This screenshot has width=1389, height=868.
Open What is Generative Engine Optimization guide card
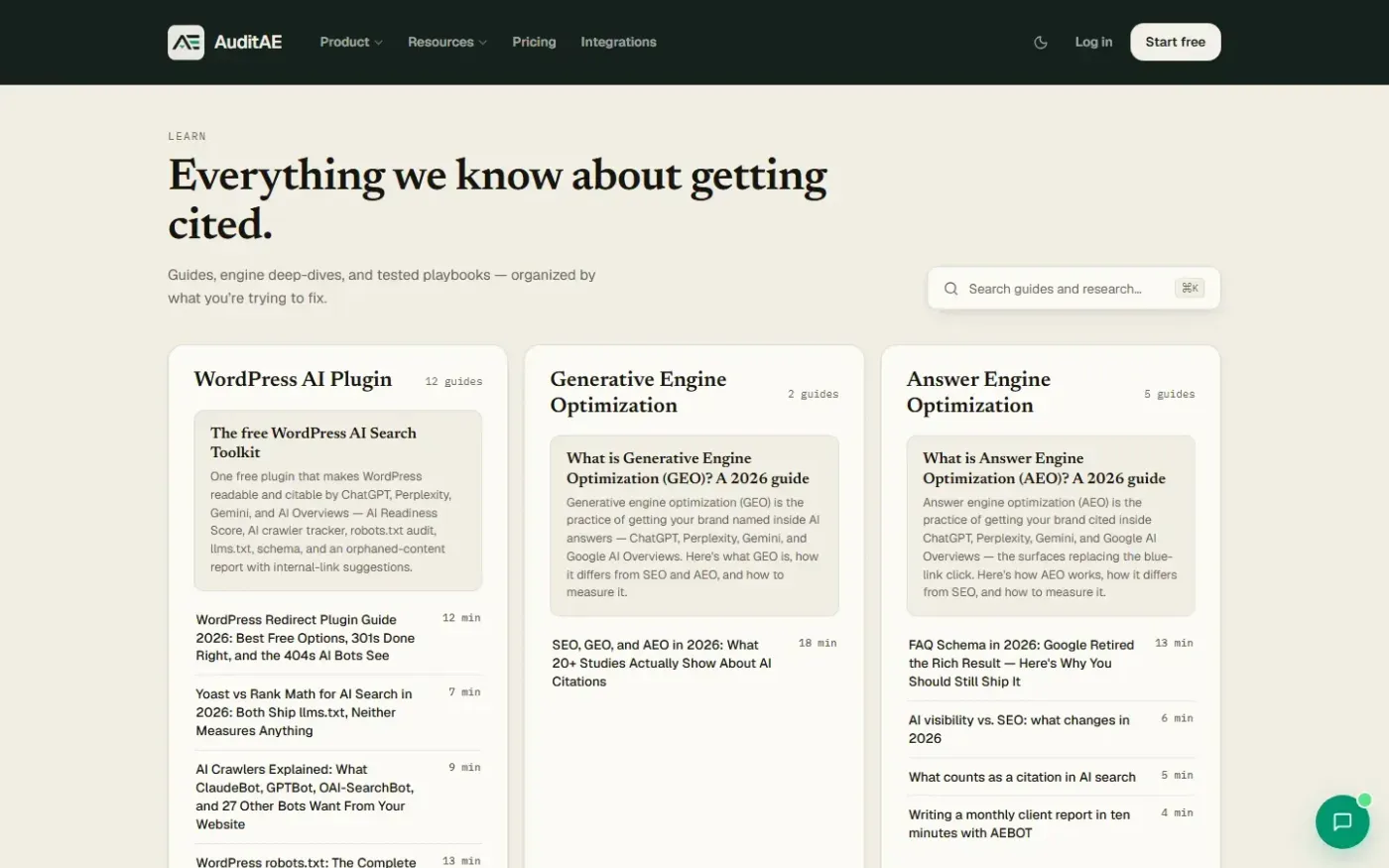(694, 526)
